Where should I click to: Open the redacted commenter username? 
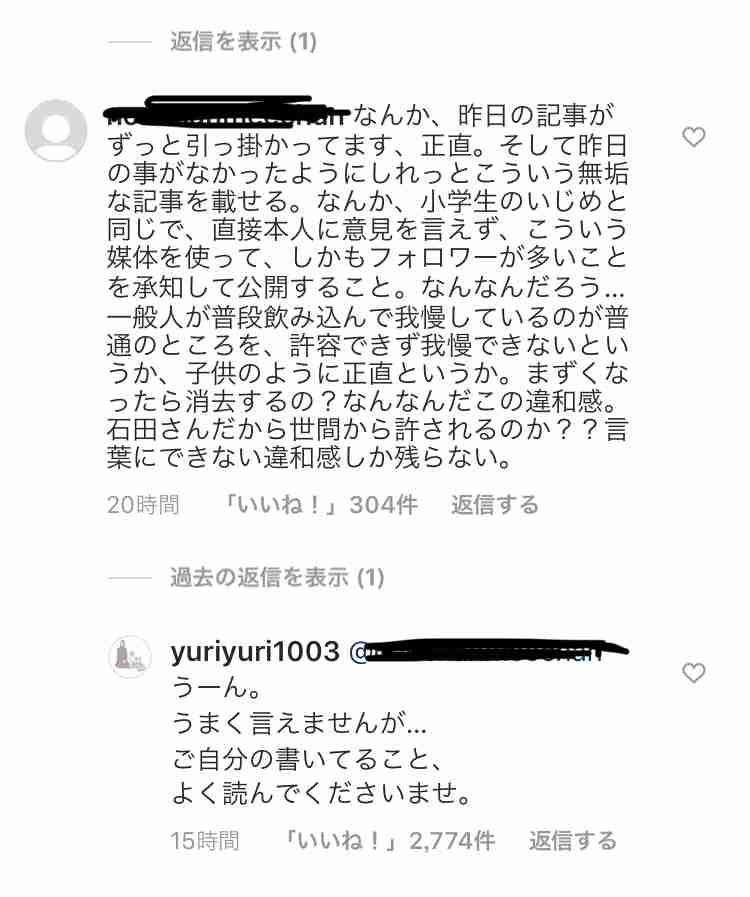pos(228,112)
